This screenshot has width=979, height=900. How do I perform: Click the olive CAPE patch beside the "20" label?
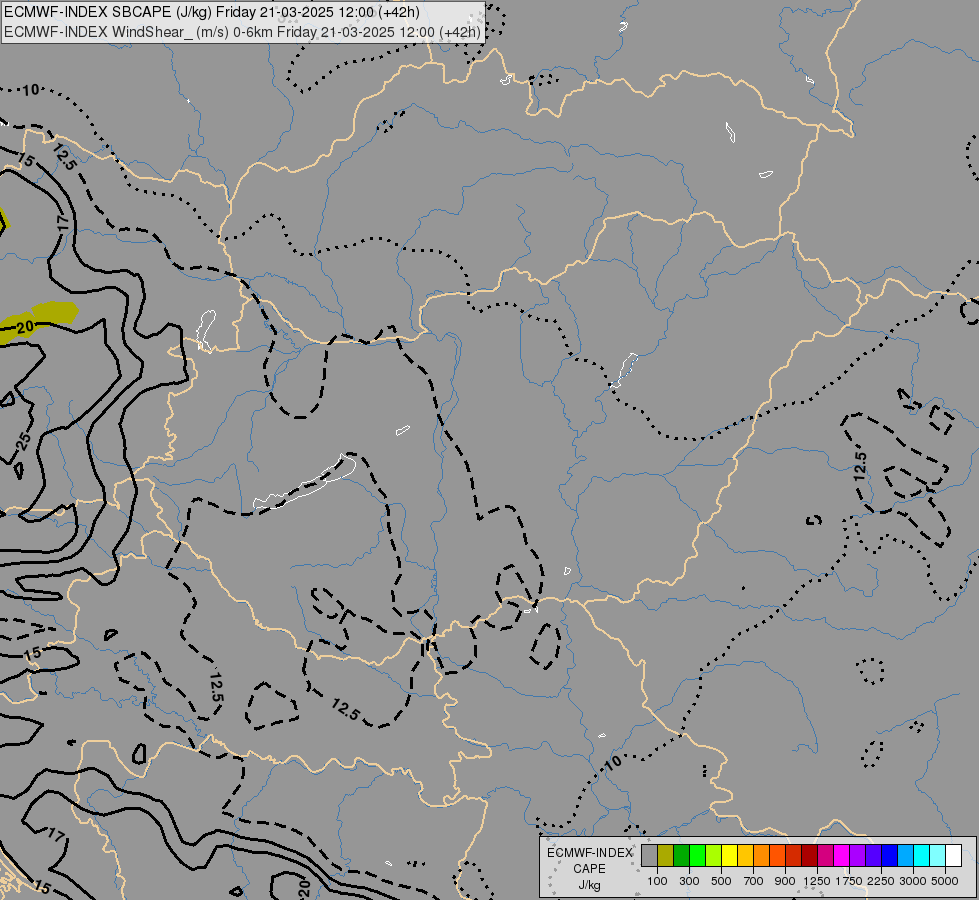(x=56, y=312)
